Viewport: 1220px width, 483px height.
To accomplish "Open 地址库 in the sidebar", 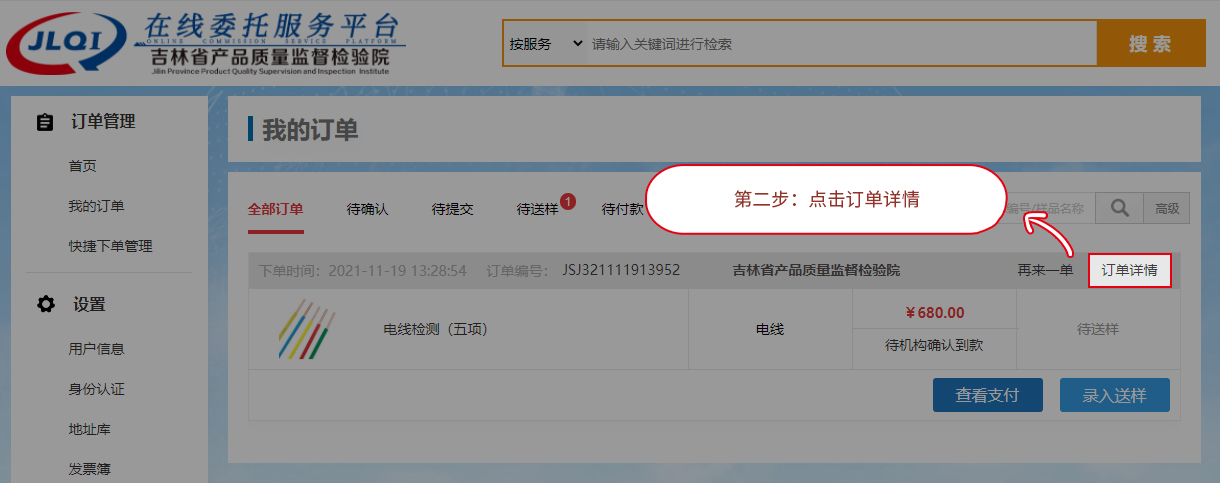I will pyautogui.click(x=89, y=429).
